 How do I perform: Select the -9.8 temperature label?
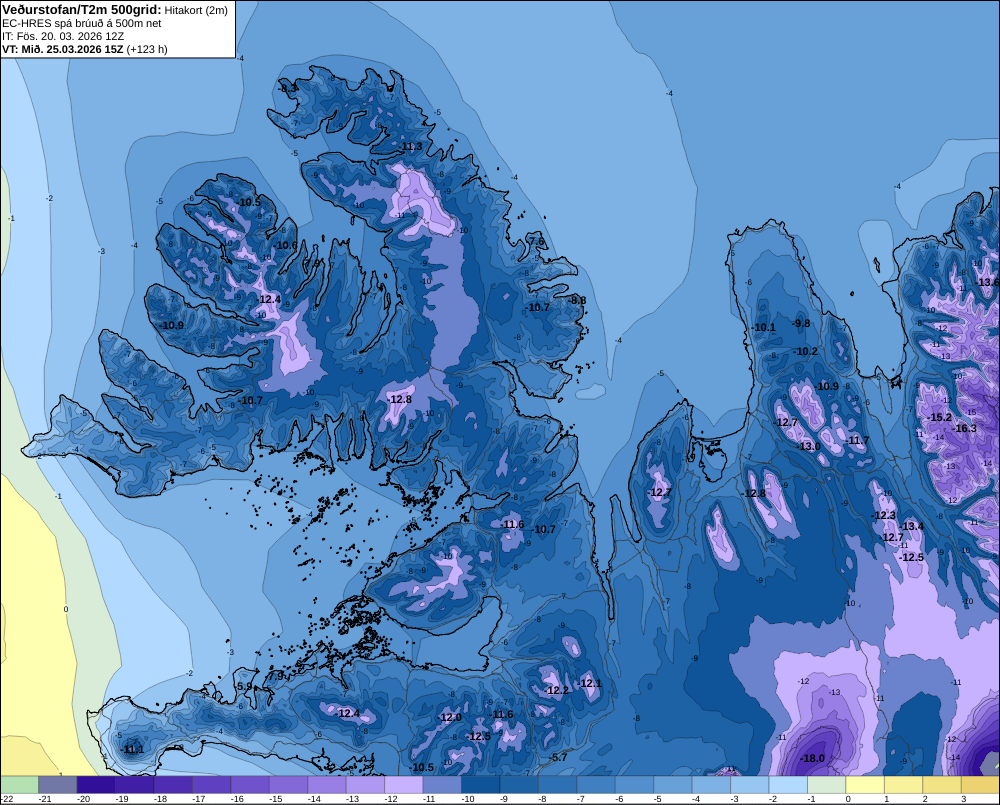point(801,323)
